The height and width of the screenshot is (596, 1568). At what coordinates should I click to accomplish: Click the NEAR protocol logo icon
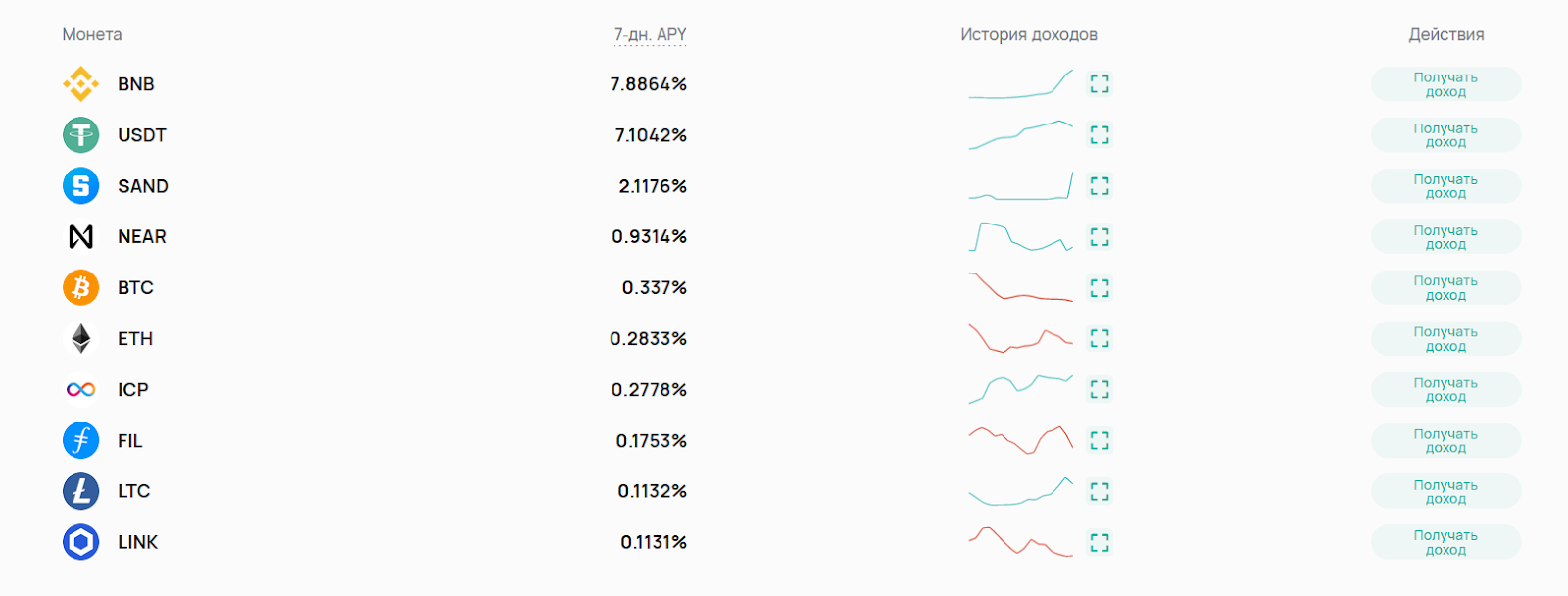[x=80, y=236]
